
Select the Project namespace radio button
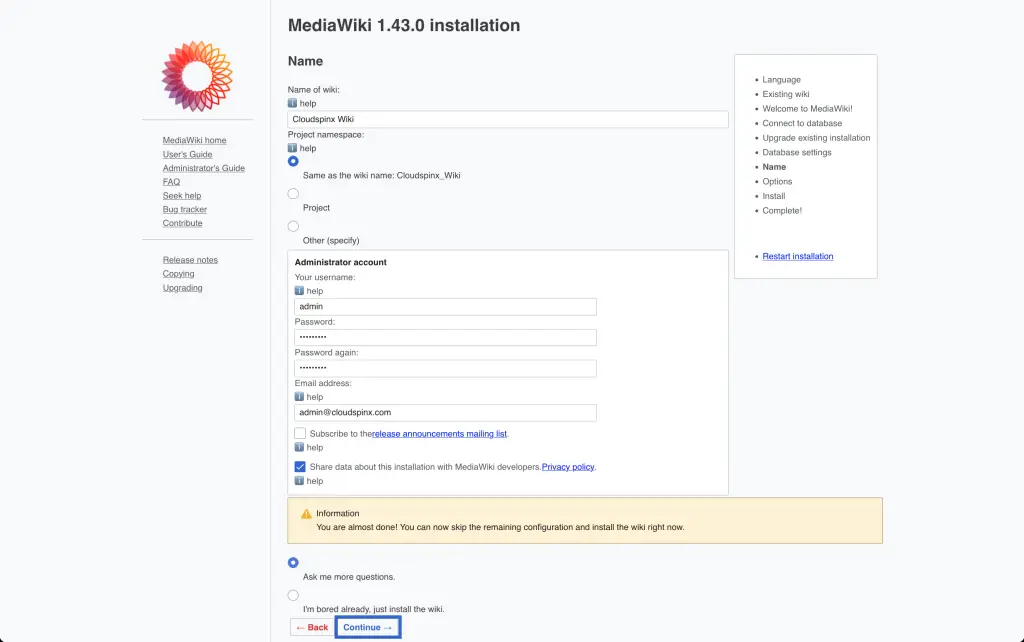293,194
